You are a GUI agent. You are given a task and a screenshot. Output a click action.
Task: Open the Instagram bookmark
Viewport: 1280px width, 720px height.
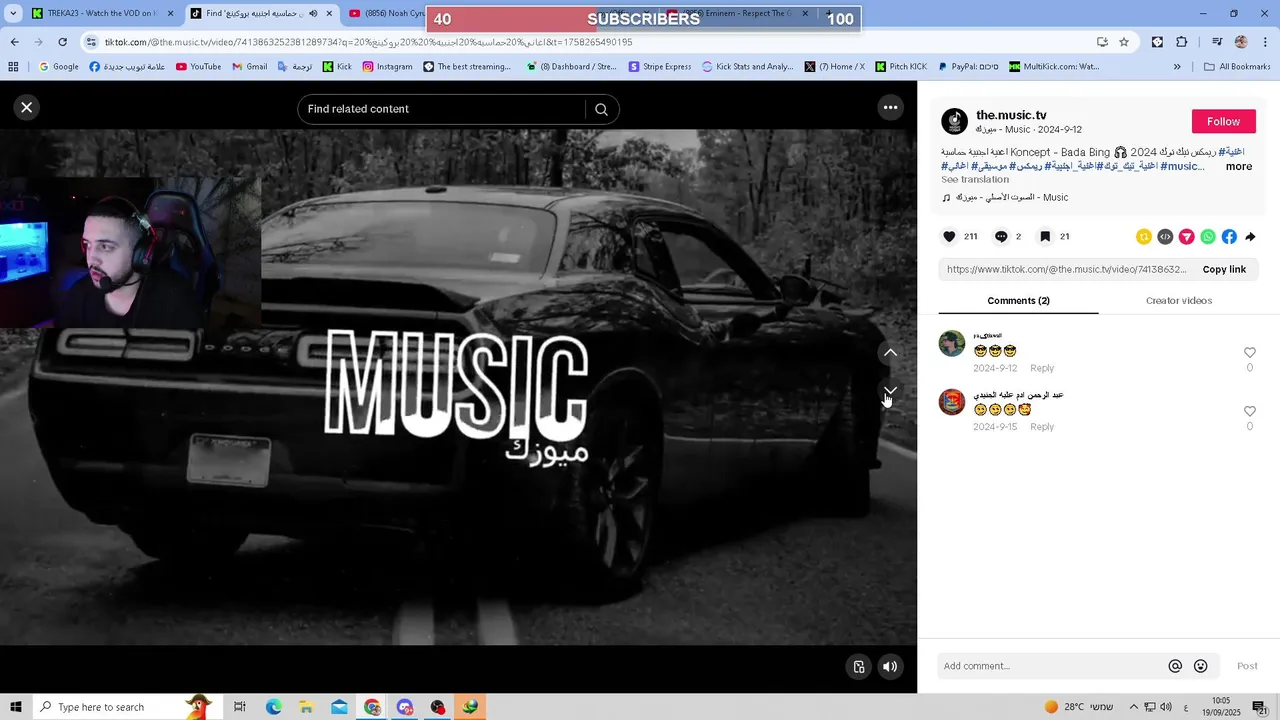387,67
